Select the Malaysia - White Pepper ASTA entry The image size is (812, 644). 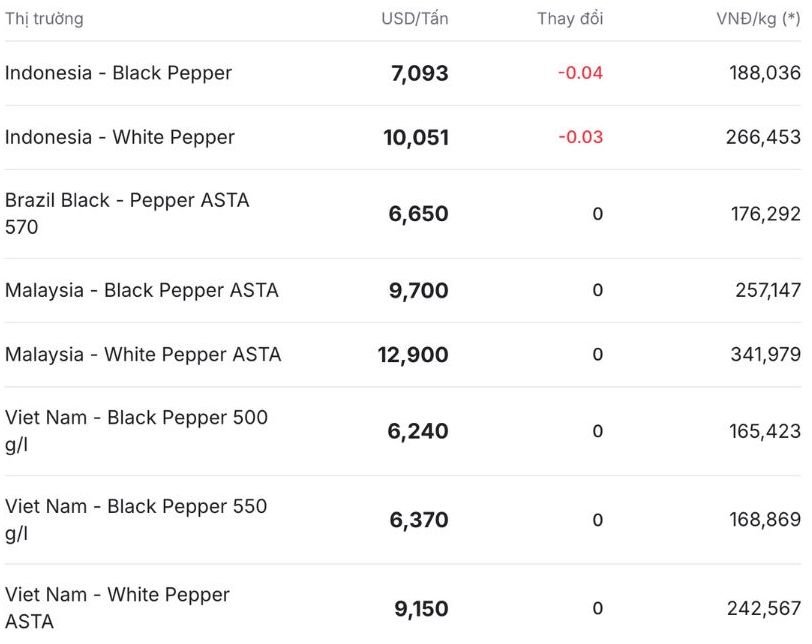point(143,354)
